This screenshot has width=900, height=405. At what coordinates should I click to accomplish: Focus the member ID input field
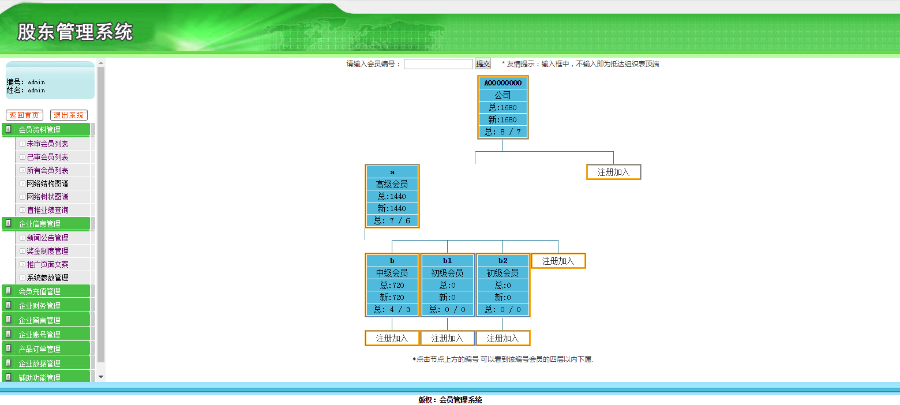(439, 64)
